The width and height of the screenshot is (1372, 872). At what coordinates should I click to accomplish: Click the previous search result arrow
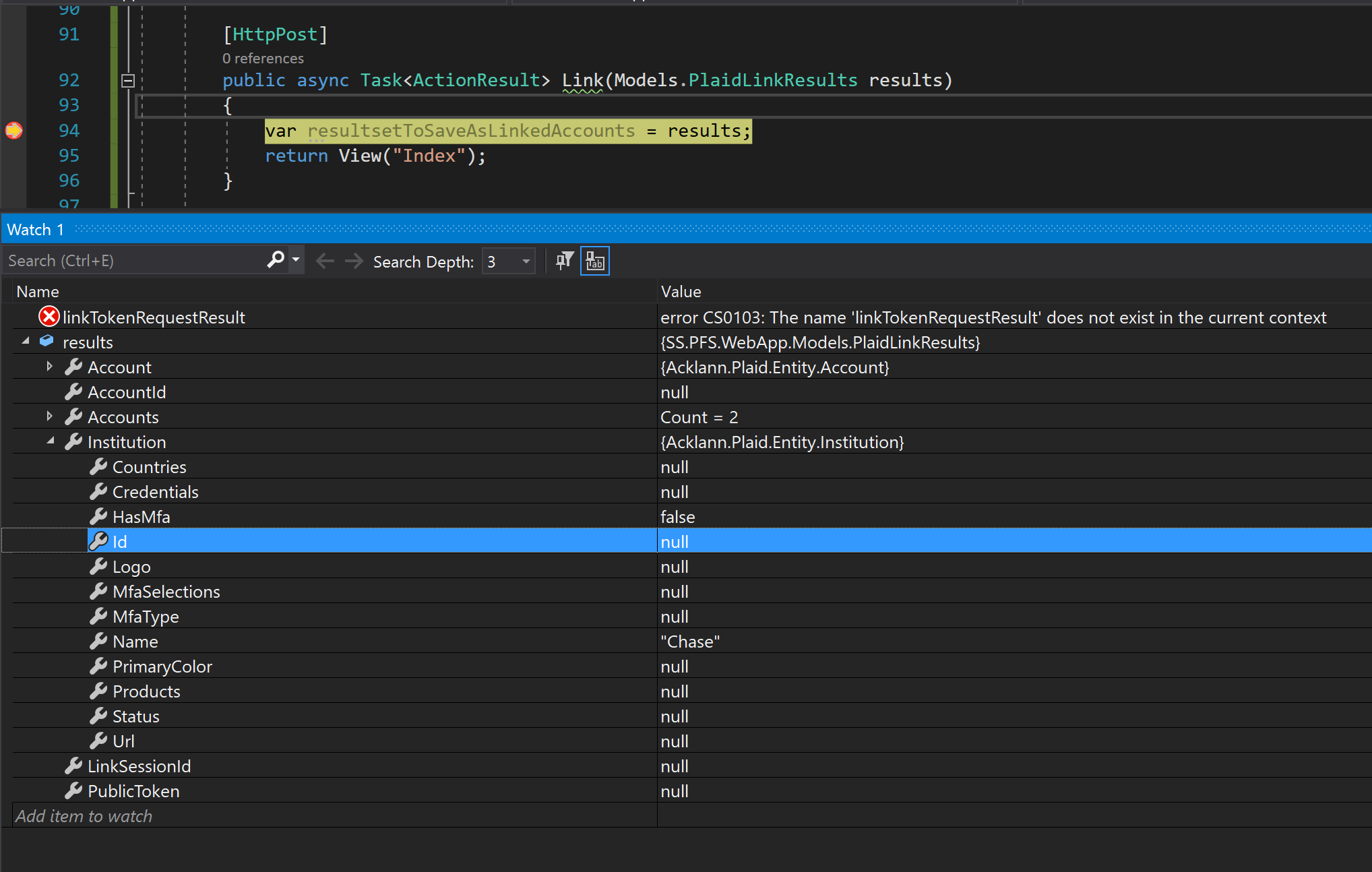tap(325, 261)
